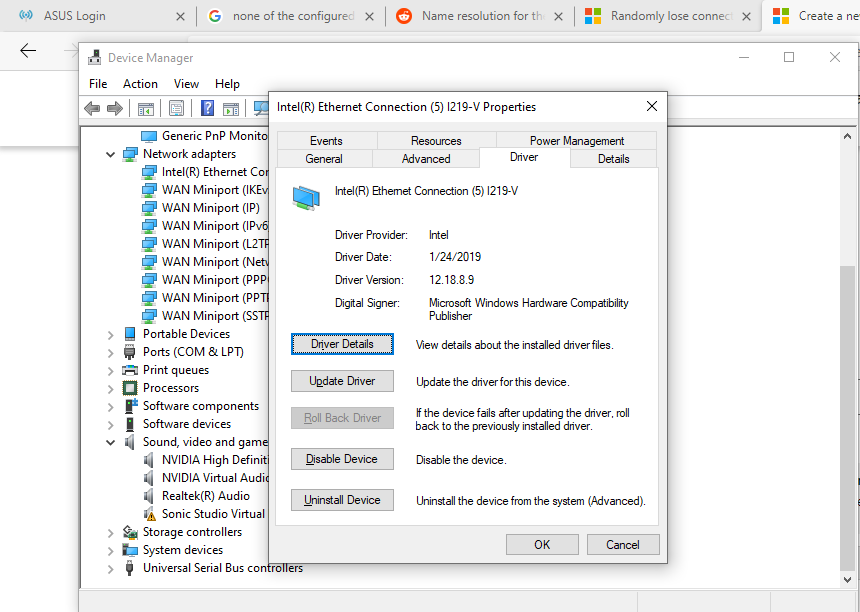Image resolution: width=860 pixels, height=612 pixels.
Task: Click the Device Manager title bar icon
Action: (x=95, y=57)
